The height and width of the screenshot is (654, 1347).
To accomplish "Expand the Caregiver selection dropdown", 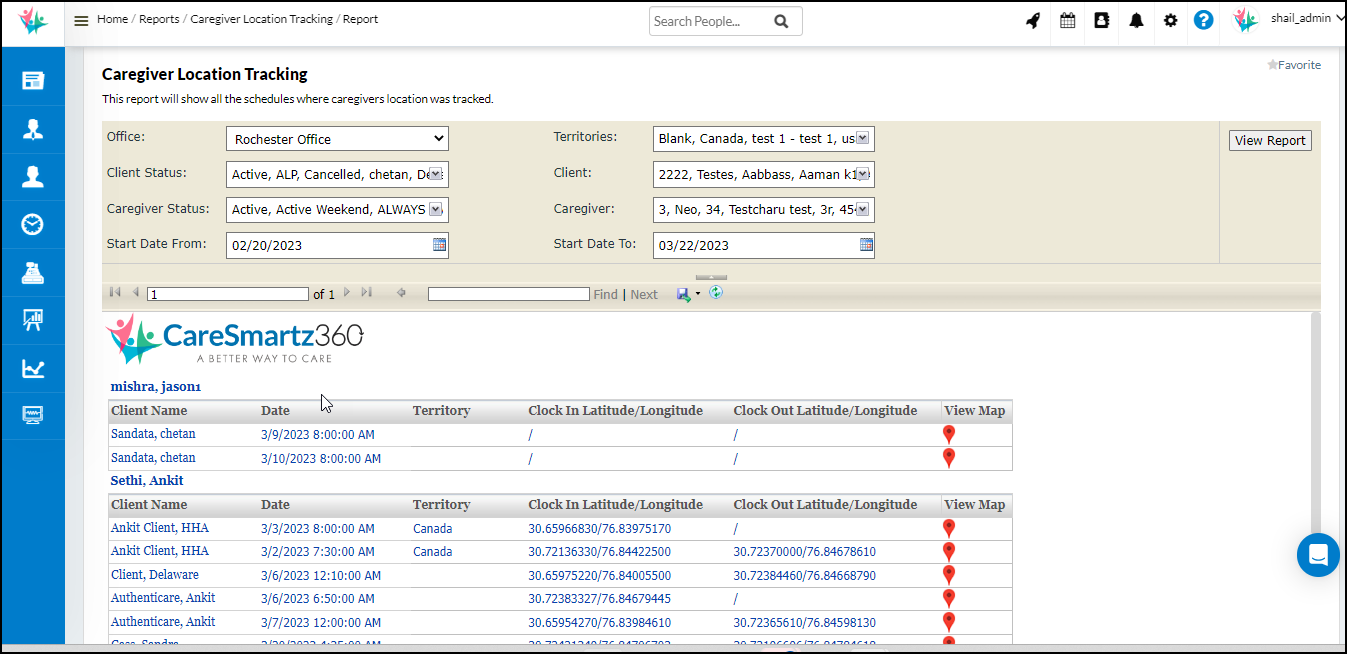I will pyautogui.click(x=864, y=209).
